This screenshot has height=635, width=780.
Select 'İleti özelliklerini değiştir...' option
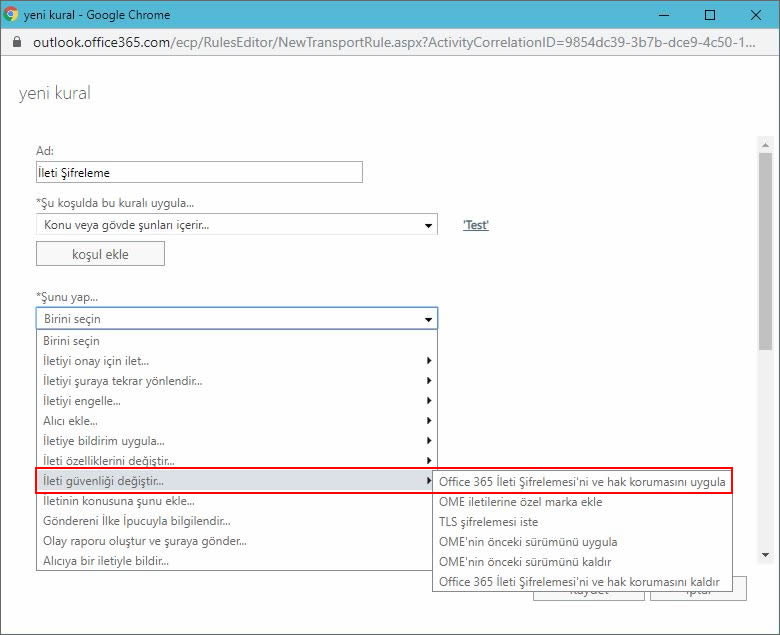(x=236, y=460)
